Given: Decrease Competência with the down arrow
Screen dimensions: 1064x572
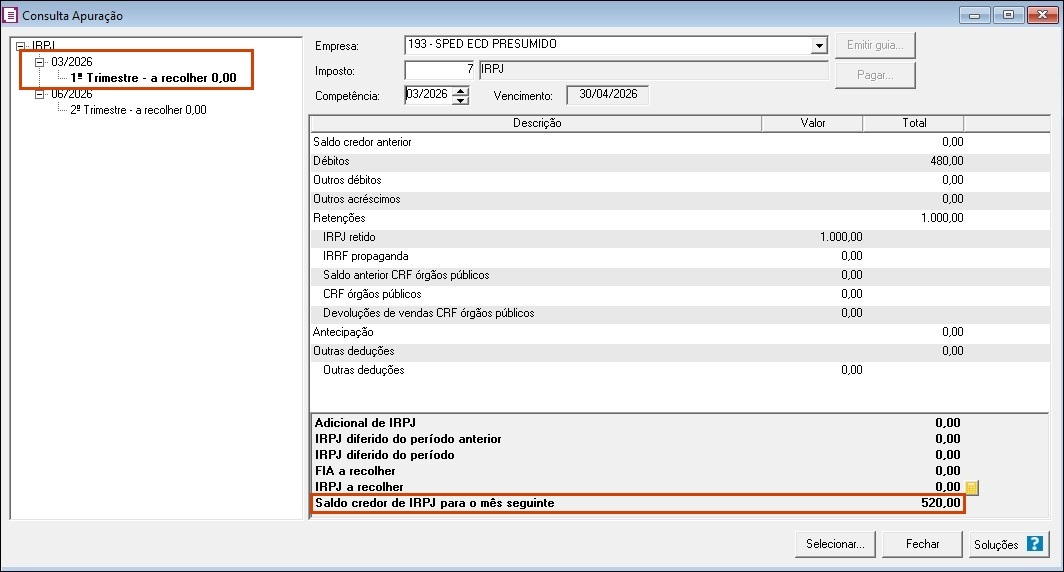Looking at the screenshot, I should click(461, 100).
